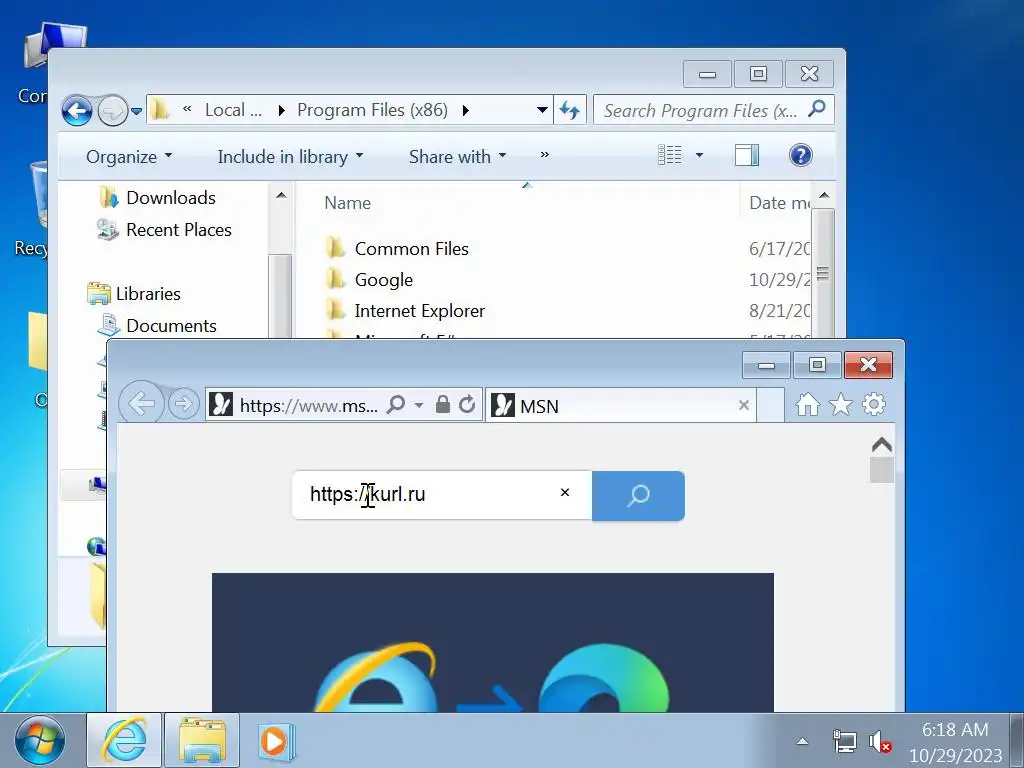
Task: Select the Internet Explorer folder
Action: click(x=419, y=312)
